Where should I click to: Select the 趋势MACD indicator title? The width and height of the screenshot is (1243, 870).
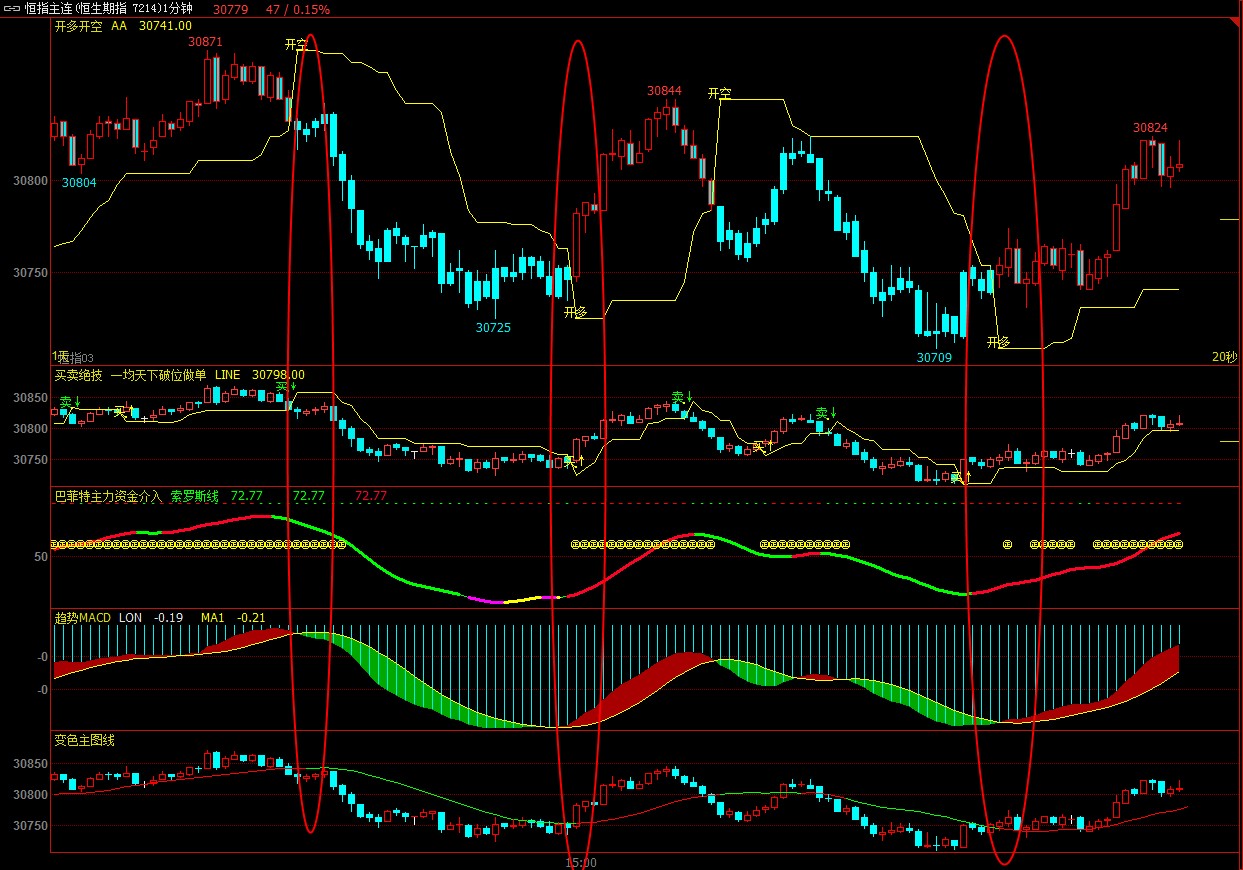click(82, 617)
